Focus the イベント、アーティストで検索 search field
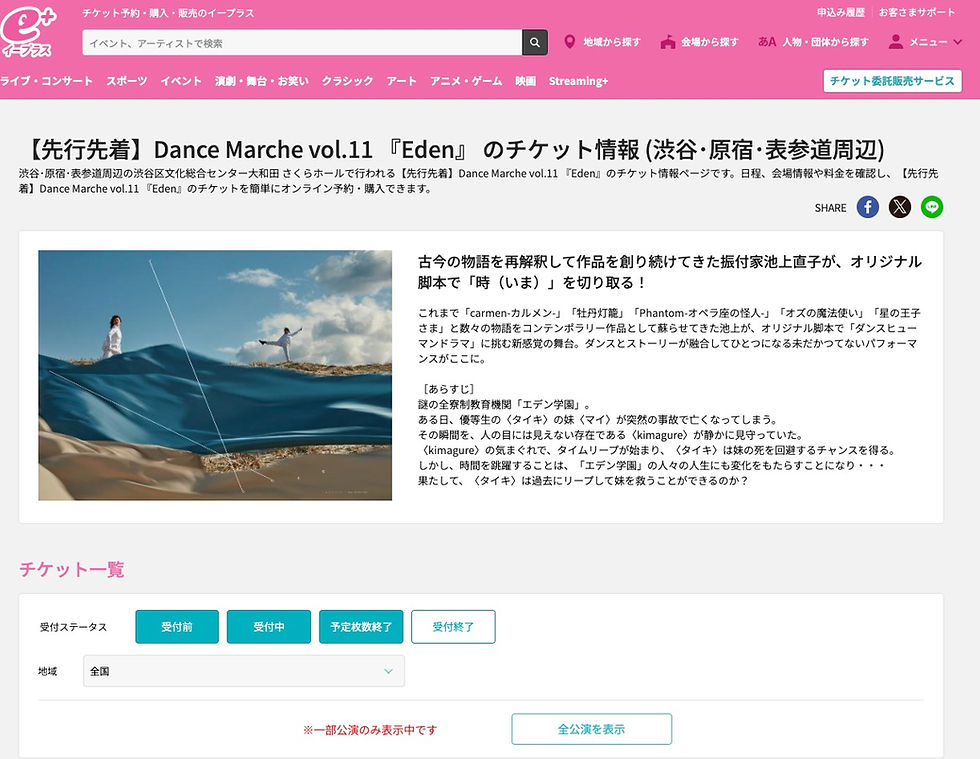Image resolution: width=980 pixels, height=759 pixels. [x=302, y=43]
